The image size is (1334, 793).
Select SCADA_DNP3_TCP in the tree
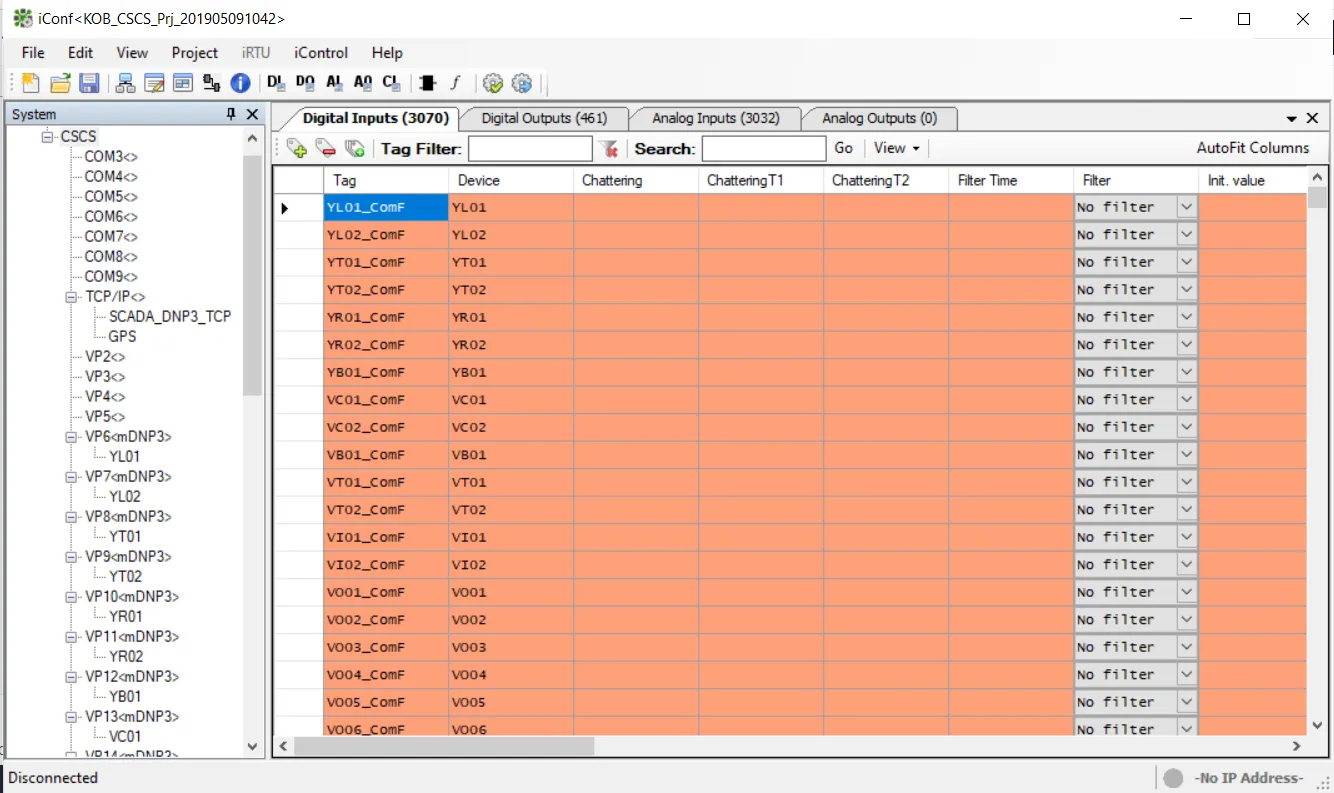tap(170, 316)
